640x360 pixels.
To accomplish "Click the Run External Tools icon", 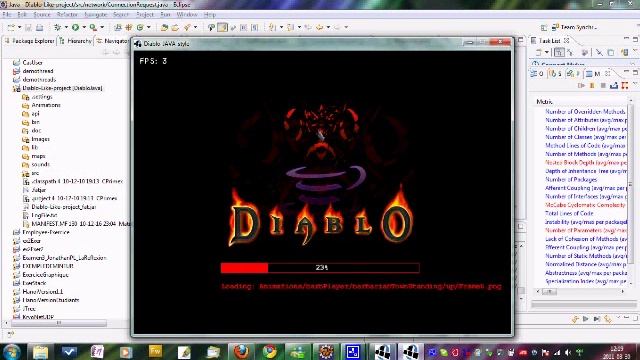I will [93, 27].
